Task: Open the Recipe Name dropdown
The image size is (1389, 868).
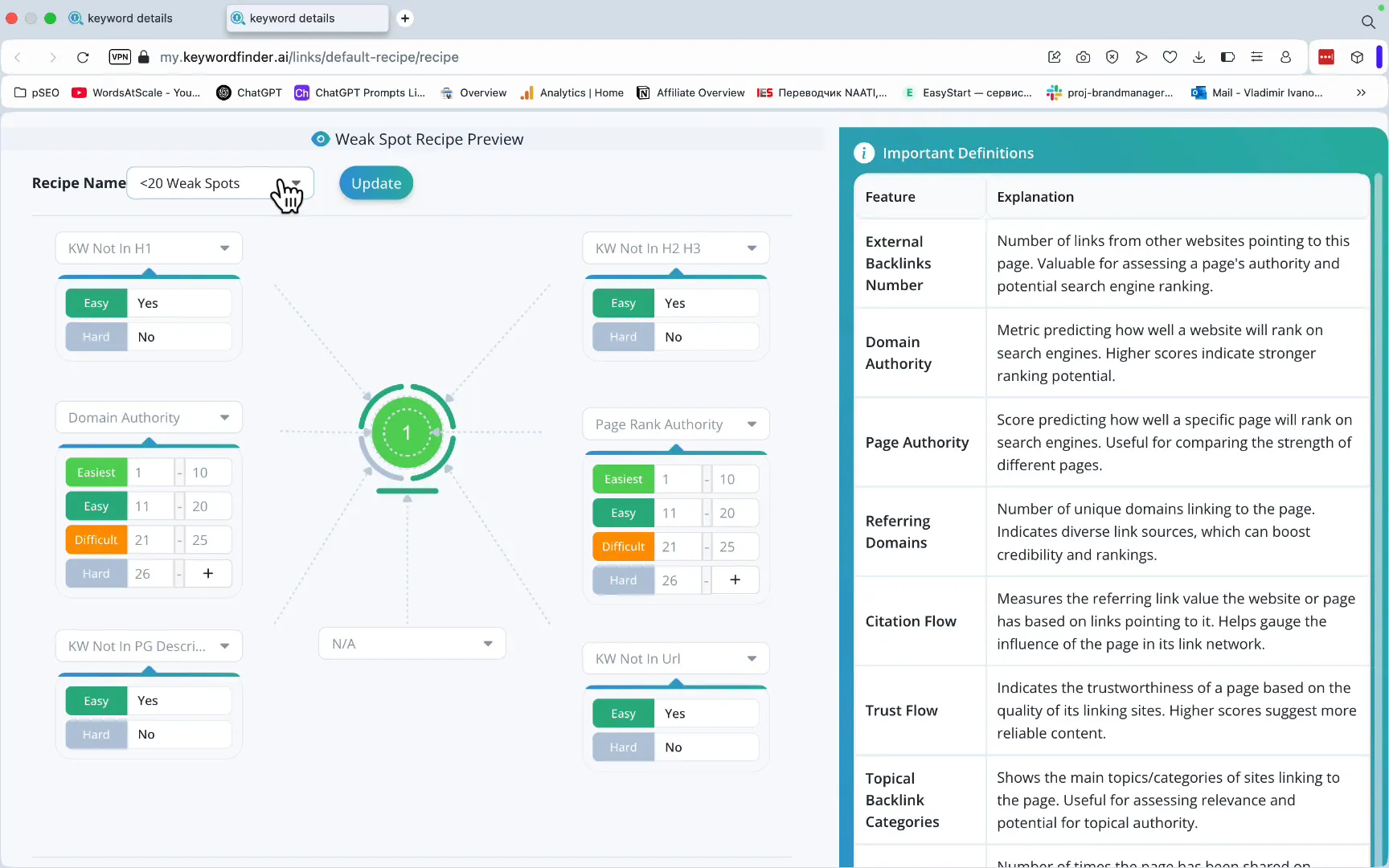Action: (x=220, y=183)
